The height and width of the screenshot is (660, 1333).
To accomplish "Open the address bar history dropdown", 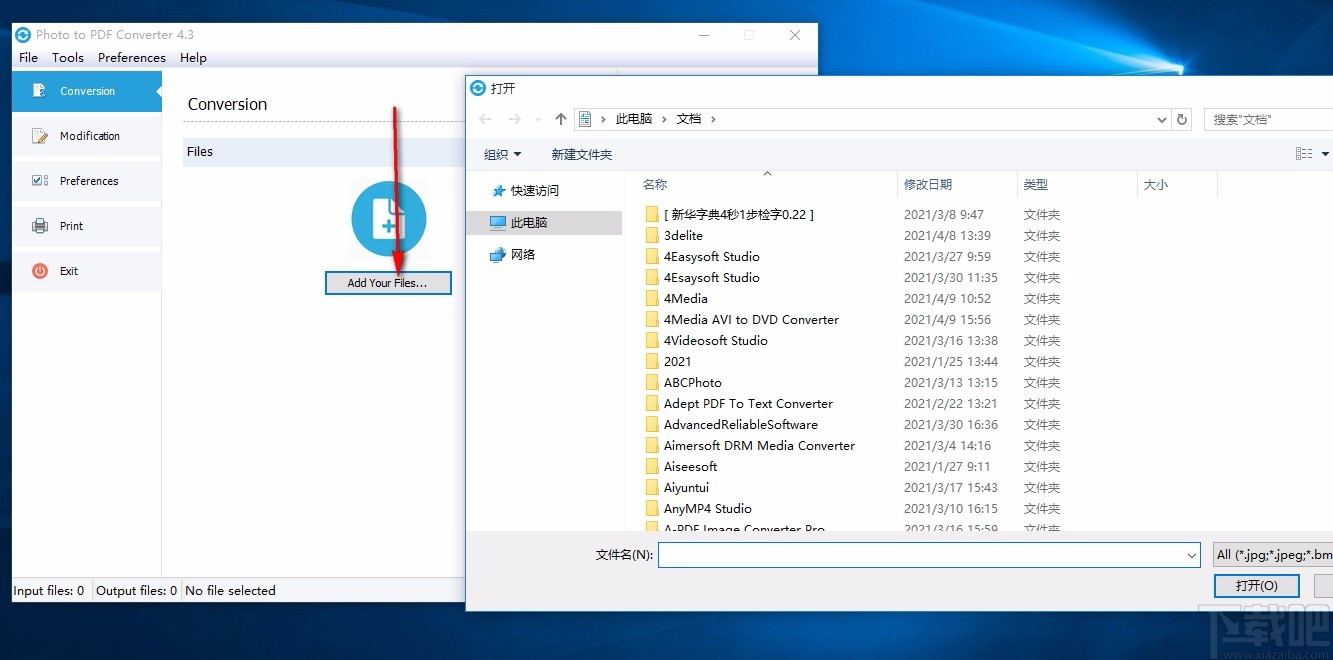I will (1161, 118).
